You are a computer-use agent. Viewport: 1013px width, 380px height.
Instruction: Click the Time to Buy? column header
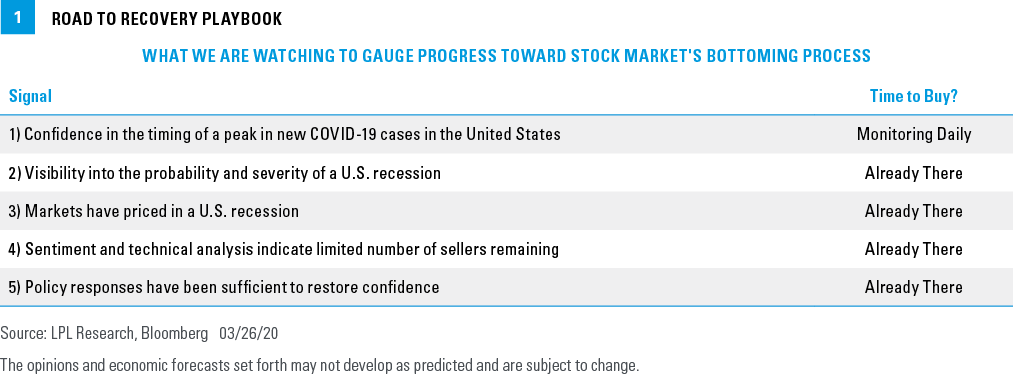click(x=914, y=96)
